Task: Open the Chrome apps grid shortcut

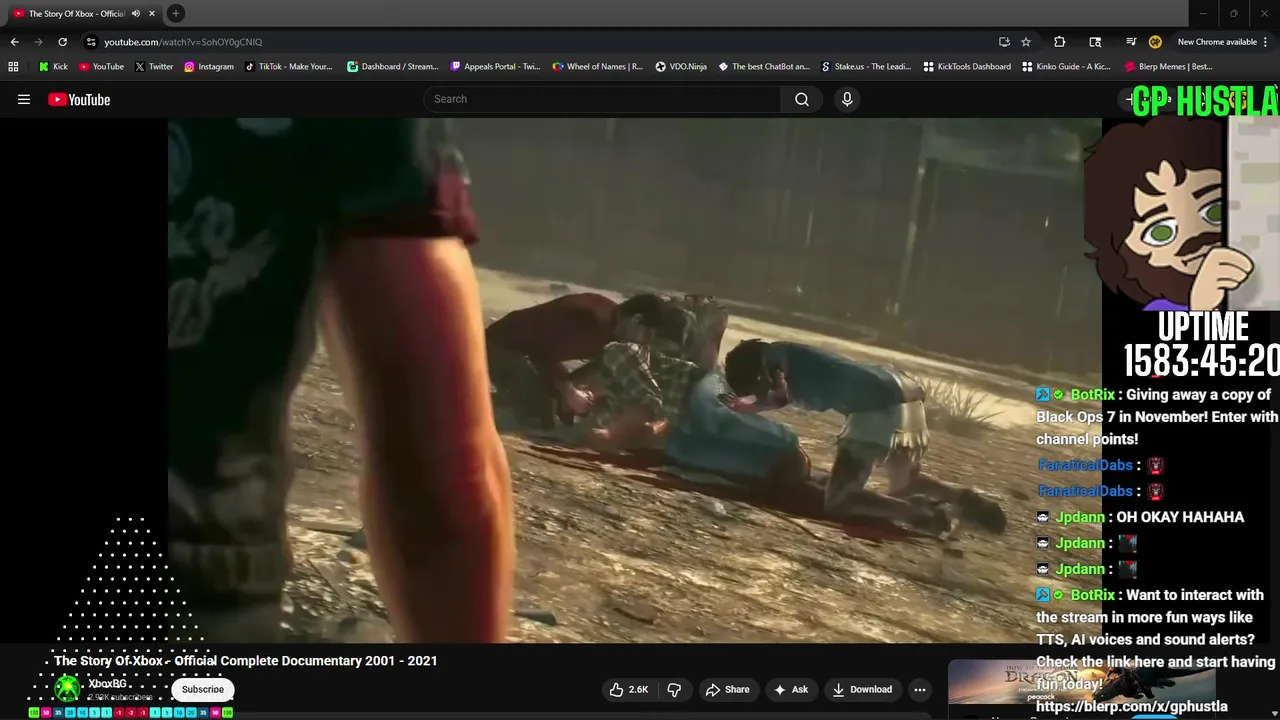Action: [x=13, y=67]
